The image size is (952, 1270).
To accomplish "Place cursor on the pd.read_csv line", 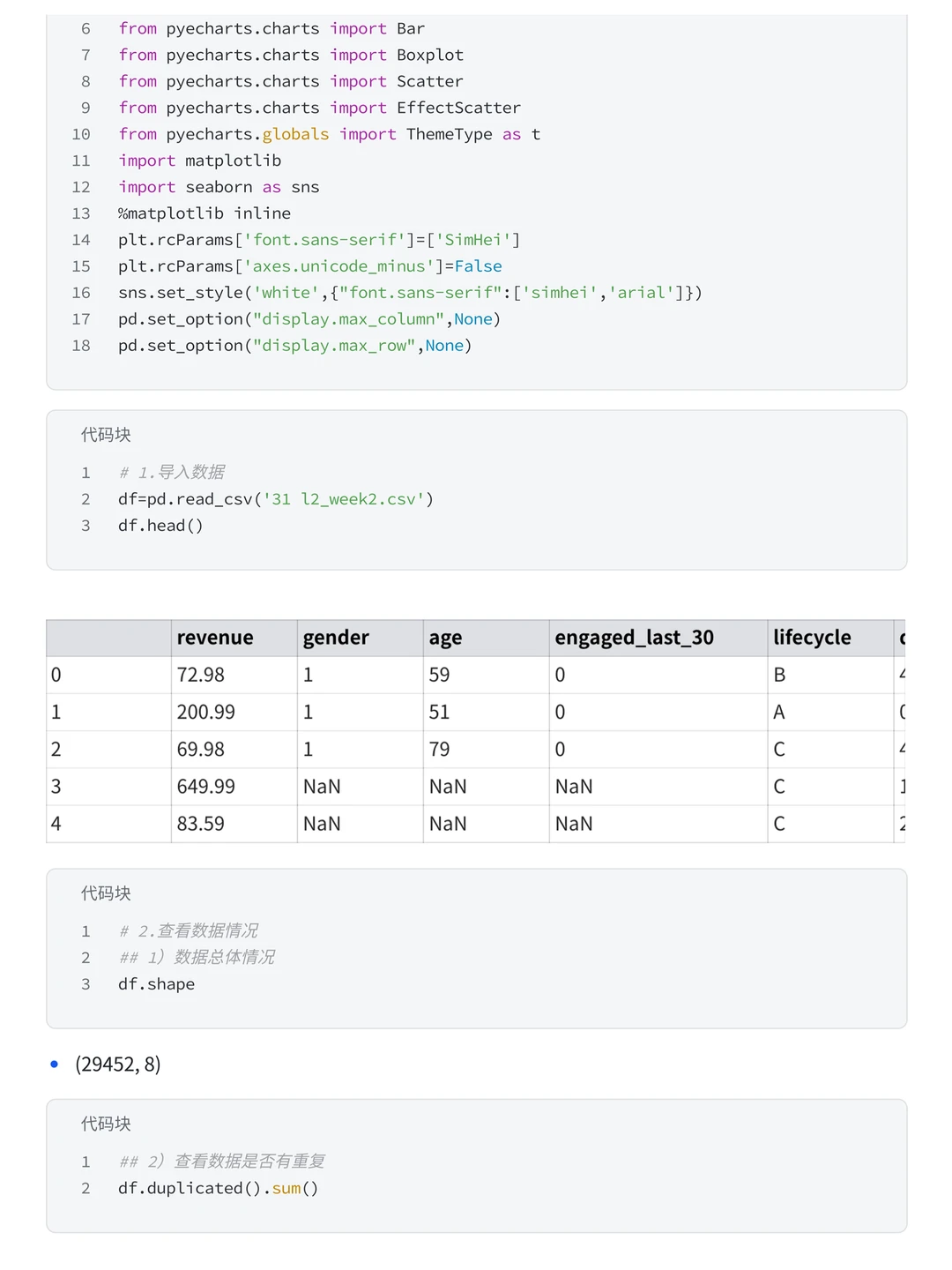I will (x=275, y=499).
